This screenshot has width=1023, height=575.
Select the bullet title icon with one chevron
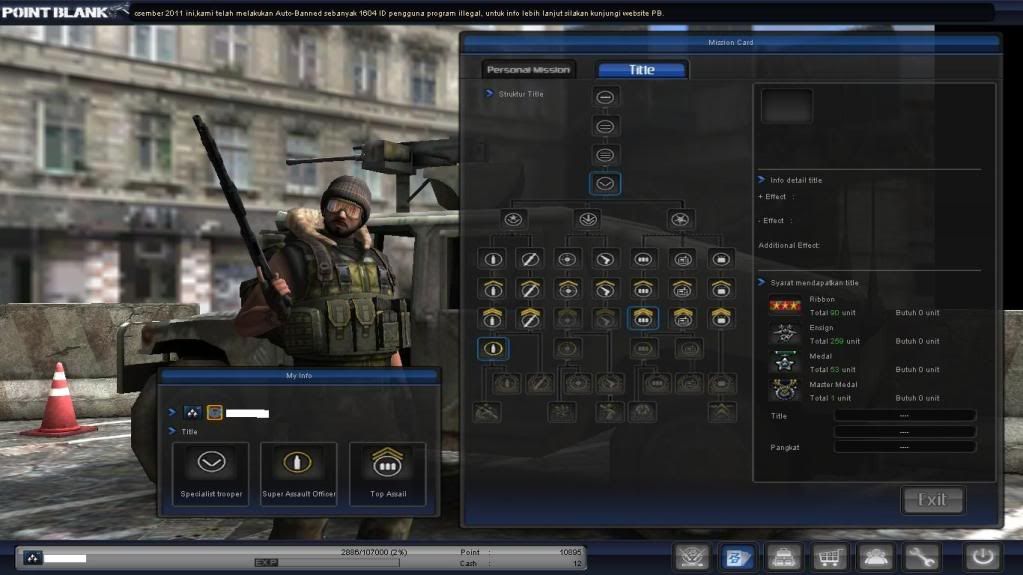(493, 288)
